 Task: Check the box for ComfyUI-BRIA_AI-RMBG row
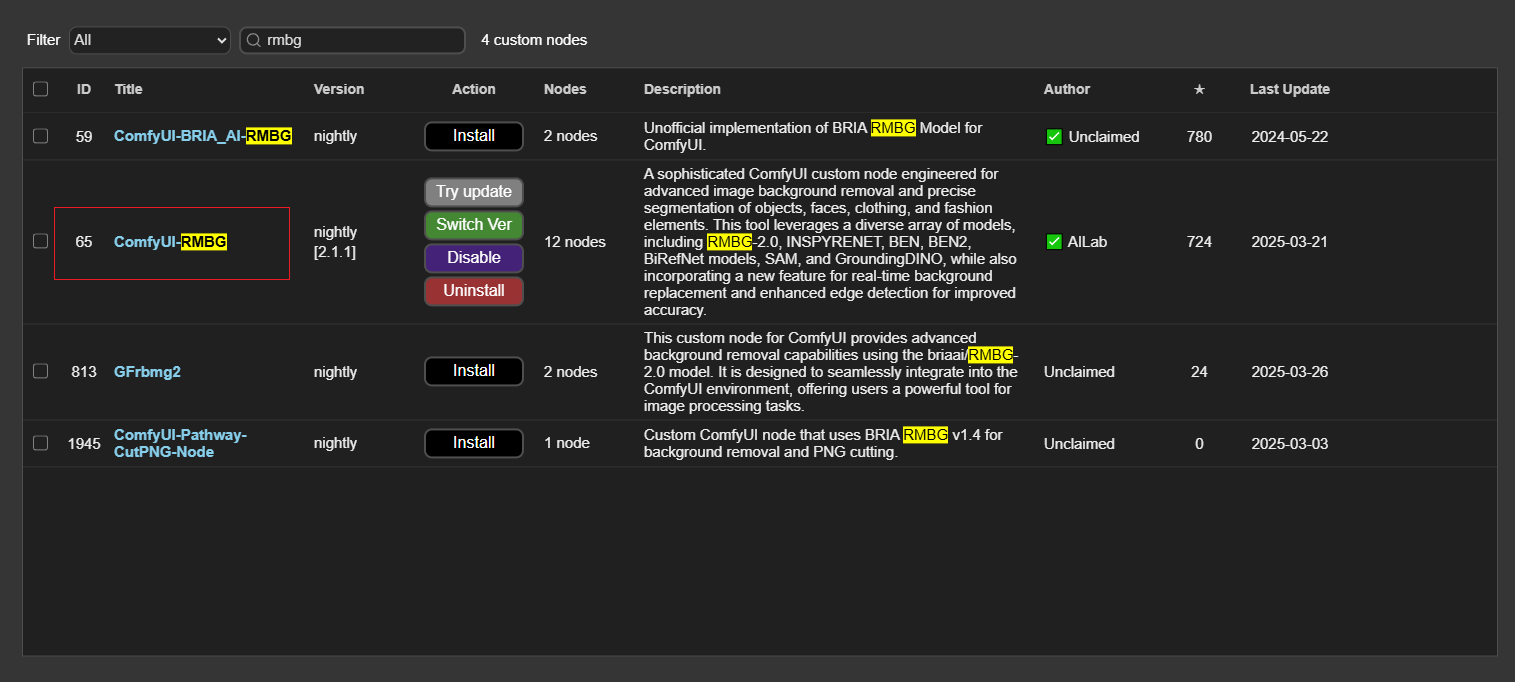[x=40, y=136]
